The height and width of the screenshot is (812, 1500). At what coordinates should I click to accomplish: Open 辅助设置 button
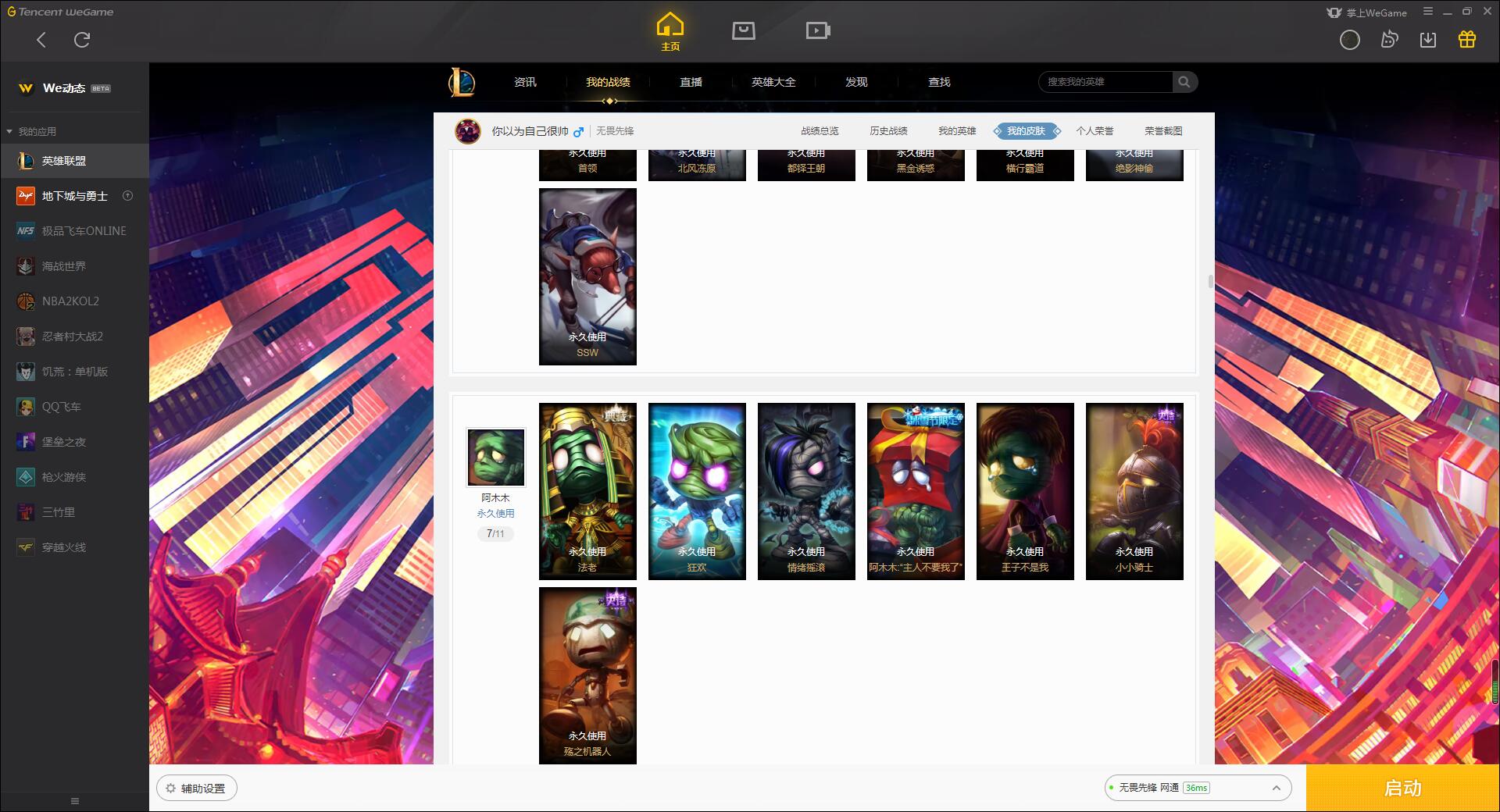pos(197,789)
